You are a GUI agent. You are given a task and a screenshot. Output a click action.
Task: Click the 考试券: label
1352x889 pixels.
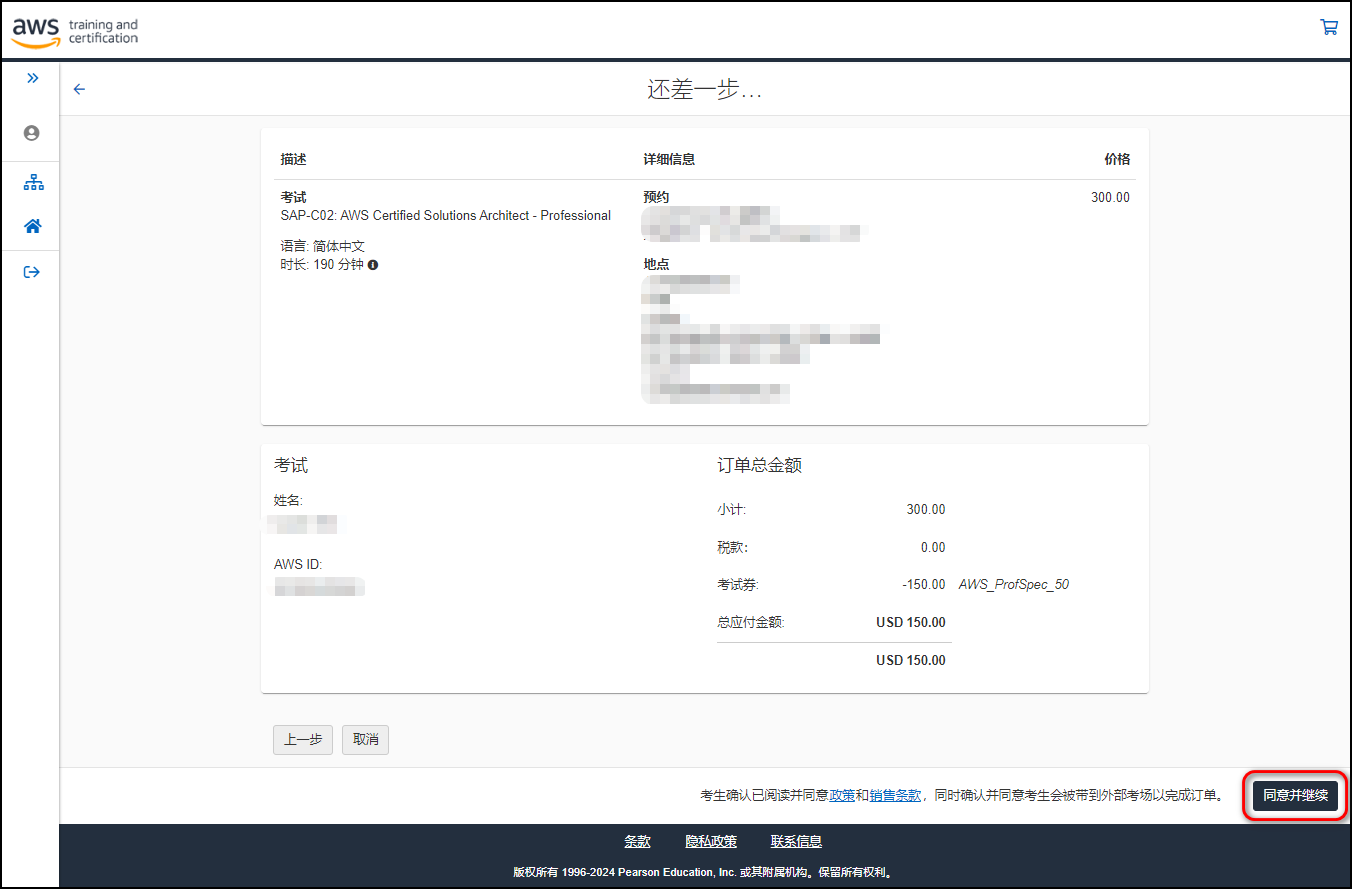point(738,584)
